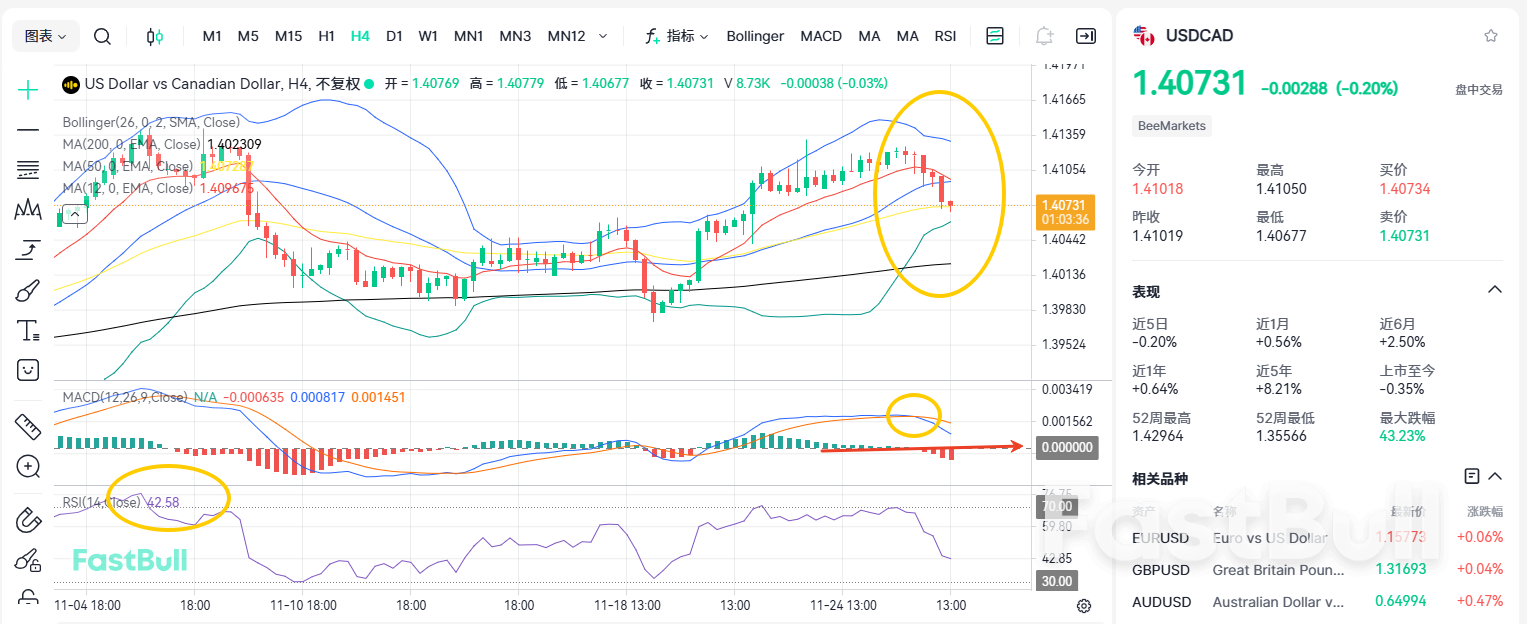
Task: Select the MACD indicator menu item
Action: 820,35
